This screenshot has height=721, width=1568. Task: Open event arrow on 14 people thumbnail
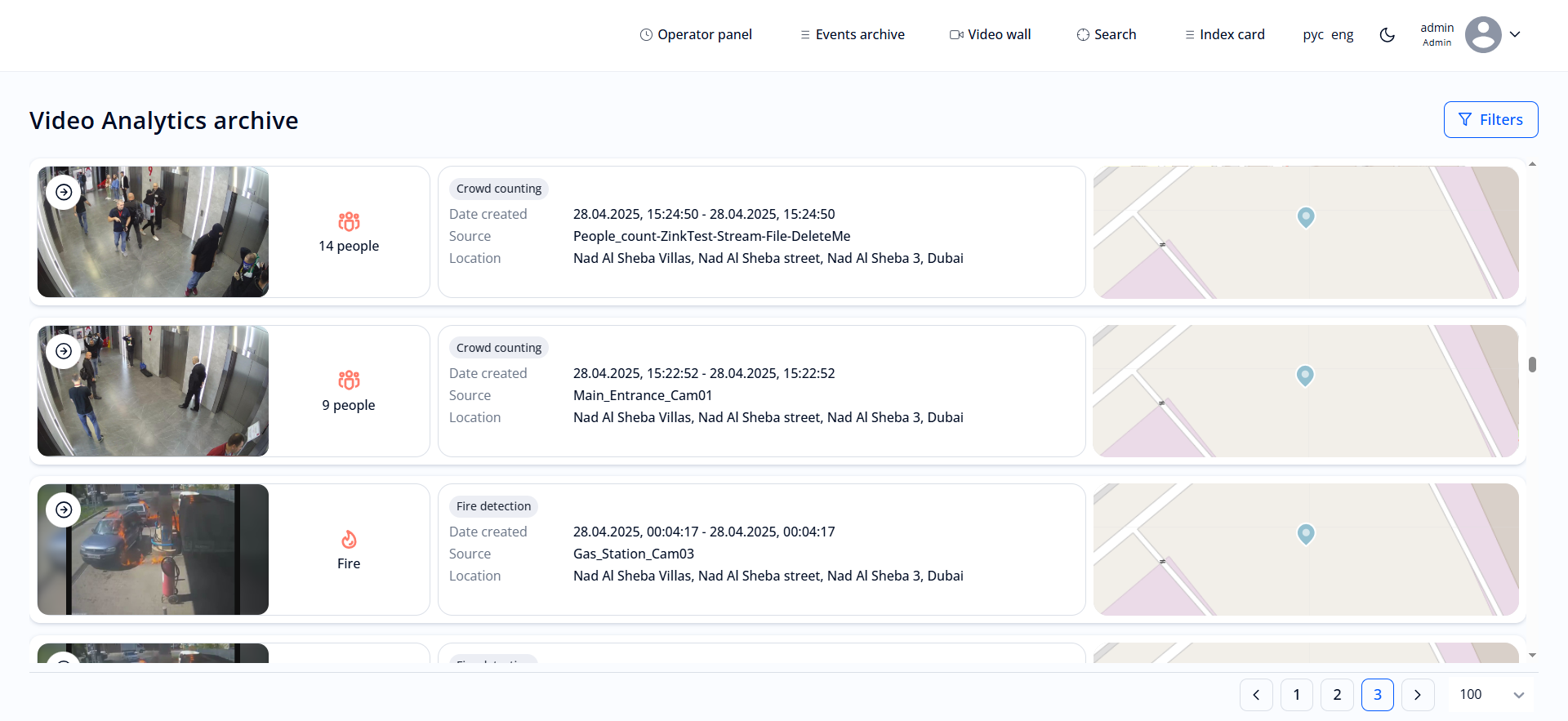pyautogui.click(x=64, y=193)
